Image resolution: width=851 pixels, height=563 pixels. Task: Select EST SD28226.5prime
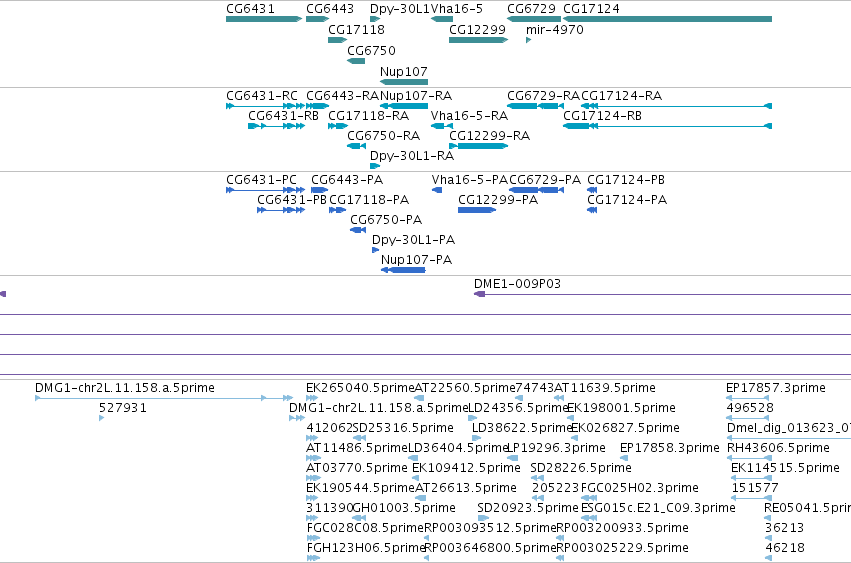coord(581,469)
